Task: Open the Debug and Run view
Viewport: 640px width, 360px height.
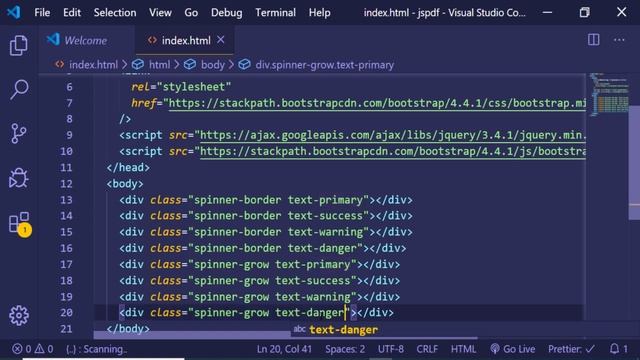Action: click(18, 178)
